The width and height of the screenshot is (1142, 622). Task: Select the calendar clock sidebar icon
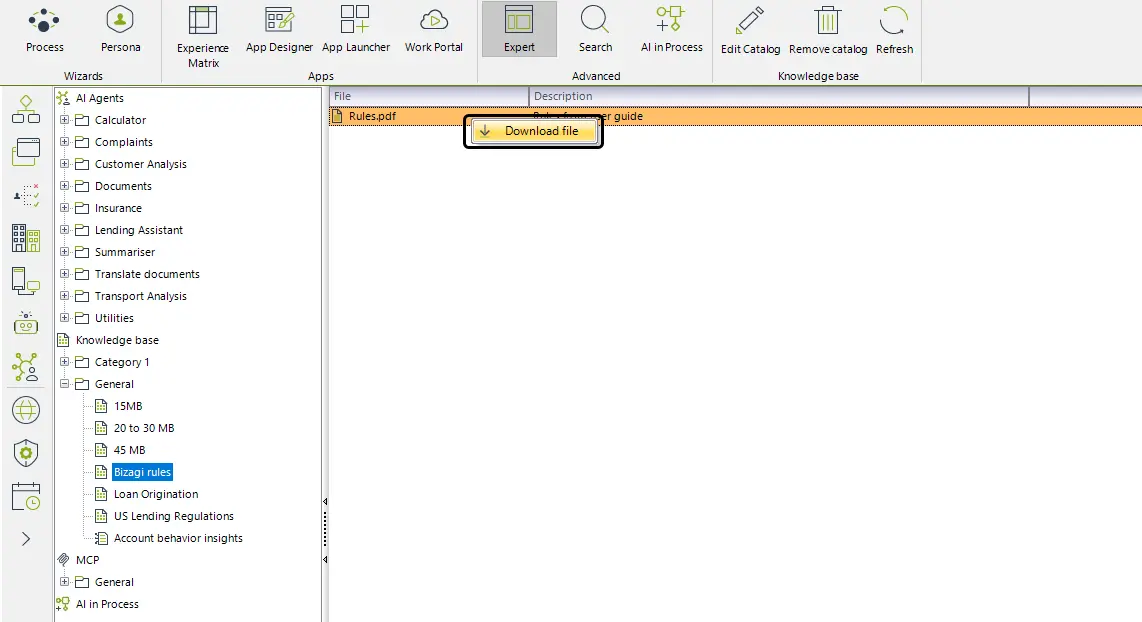point(25,497)
